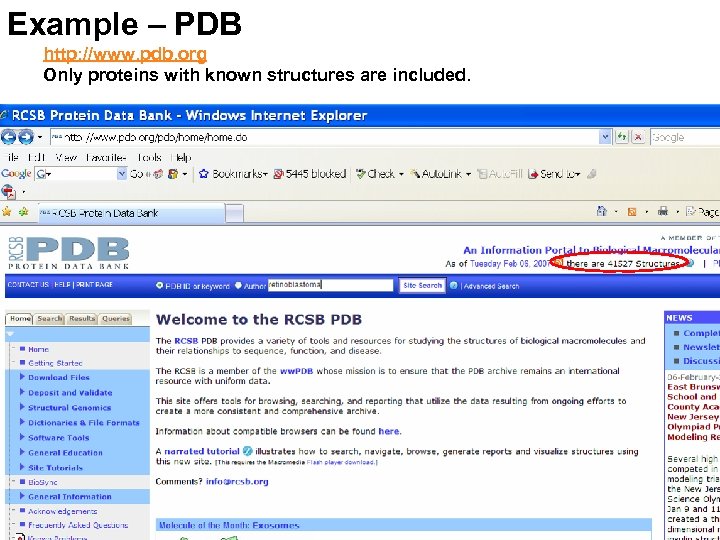Click the search field containing 'retinoblastoma'
Image resolution: width=720 pixels, height=540 pixels.
click(x=331, y=285)
